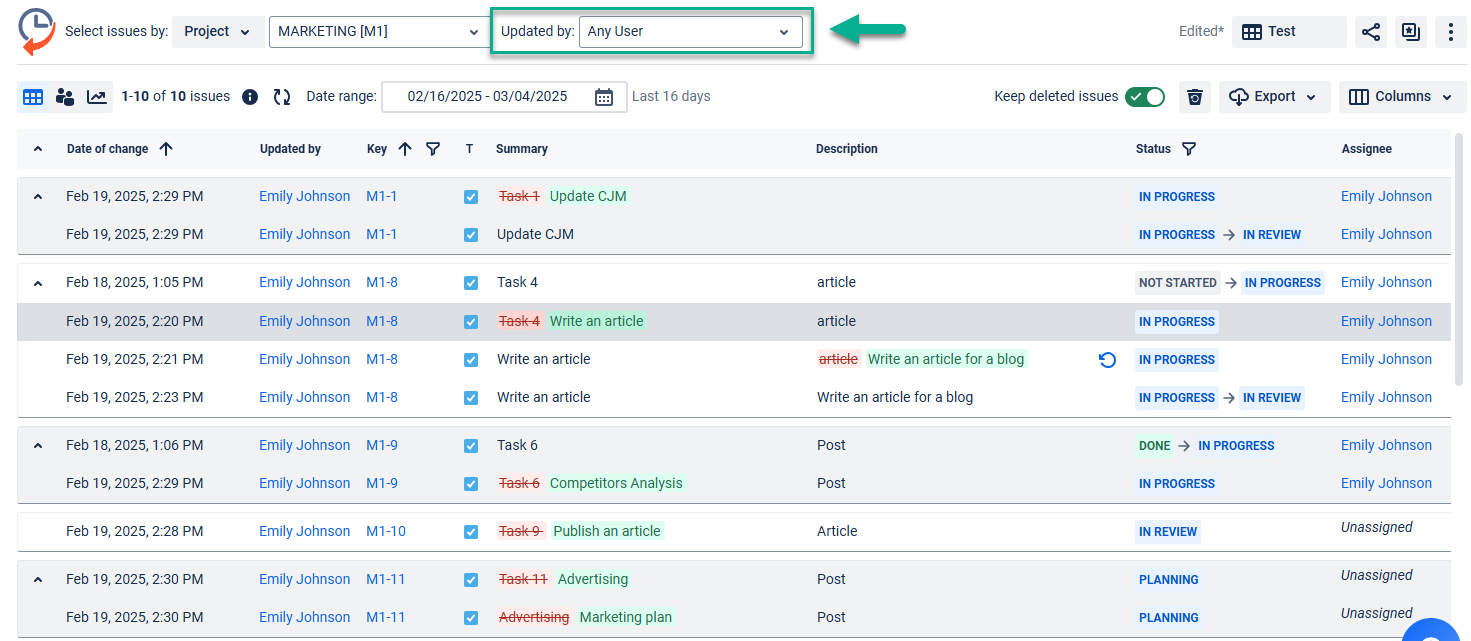
Task: Open the Columns dropdown
Action: 1402,97
